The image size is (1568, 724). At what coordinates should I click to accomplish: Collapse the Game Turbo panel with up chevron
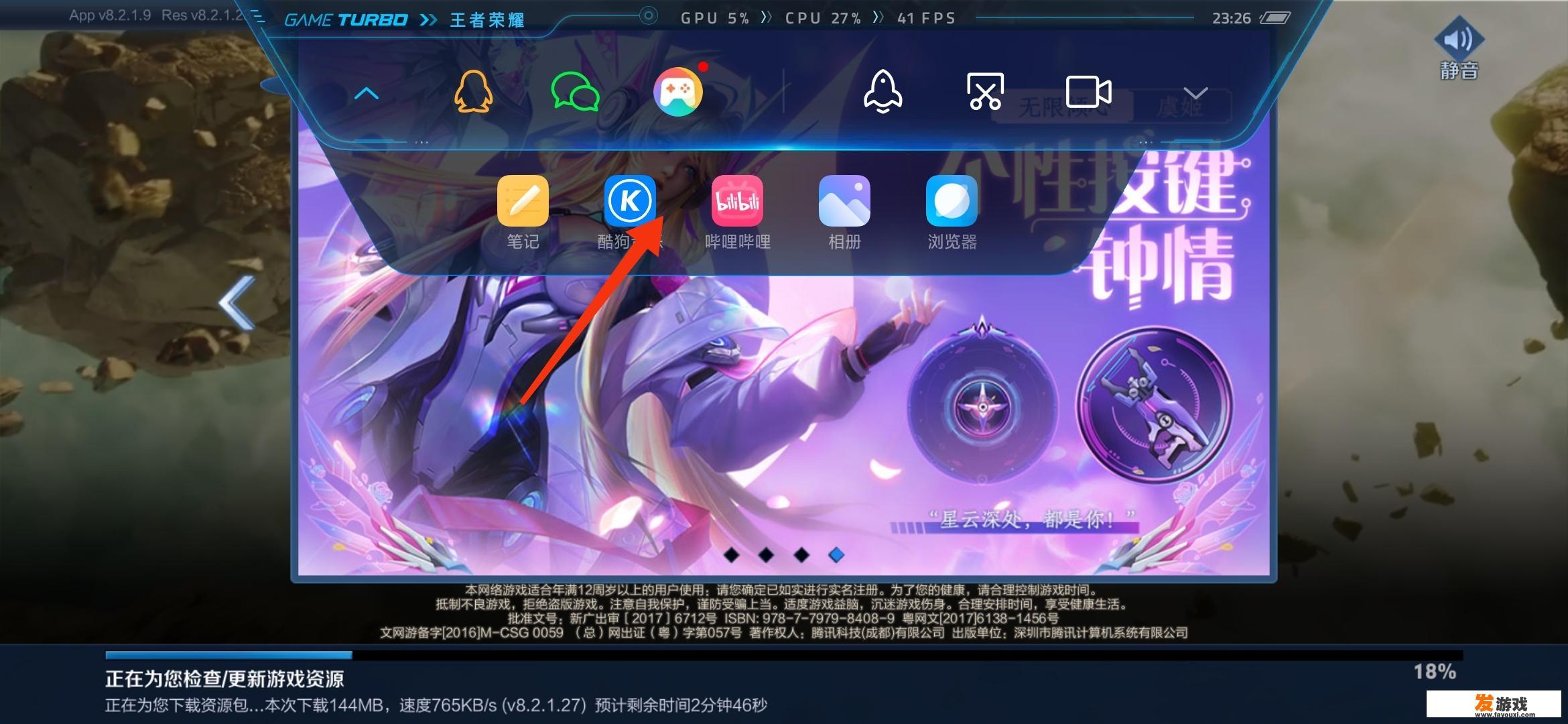(366, 93)
